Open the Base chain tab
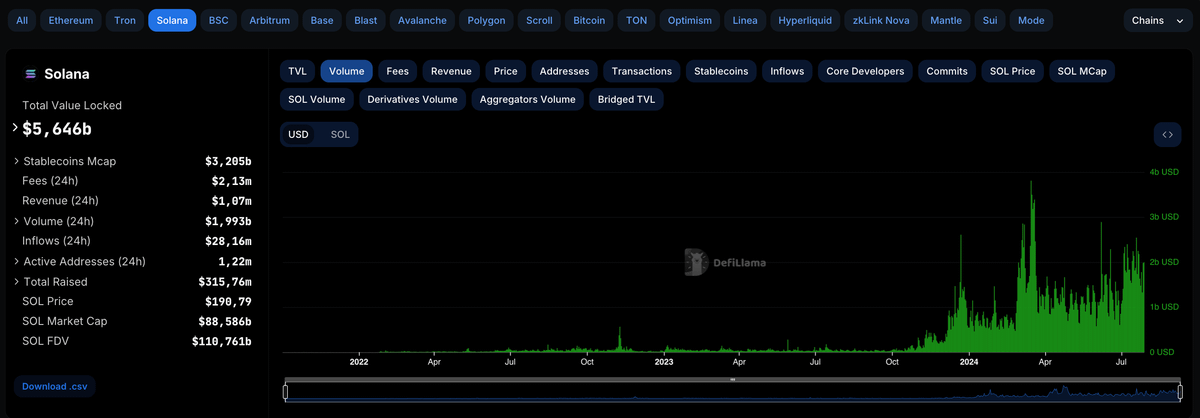Screen dimensions: 1200x418 click(322, 20)
